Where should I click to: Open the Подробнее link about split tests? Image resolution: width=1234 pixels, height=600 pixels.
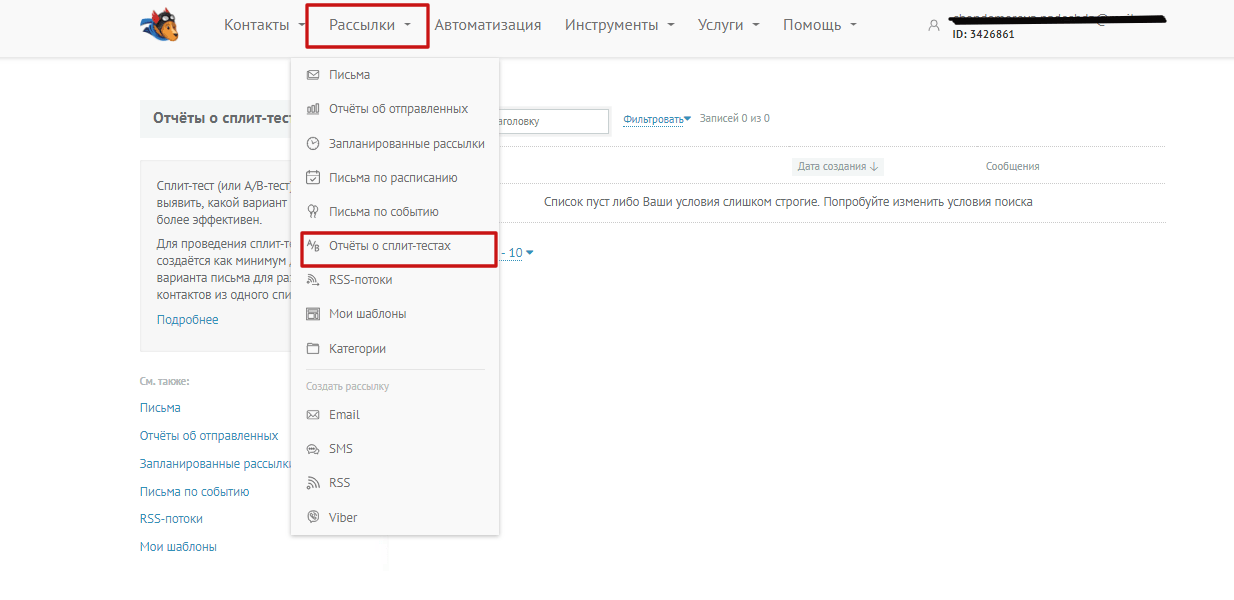click(187, 320)
